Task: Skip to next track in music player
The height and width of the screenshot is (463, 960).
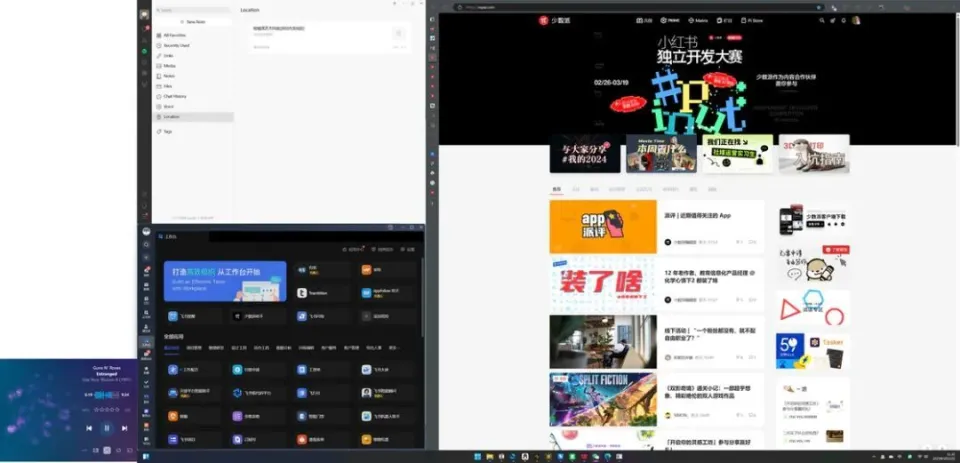Action: (x=124, y=428)
